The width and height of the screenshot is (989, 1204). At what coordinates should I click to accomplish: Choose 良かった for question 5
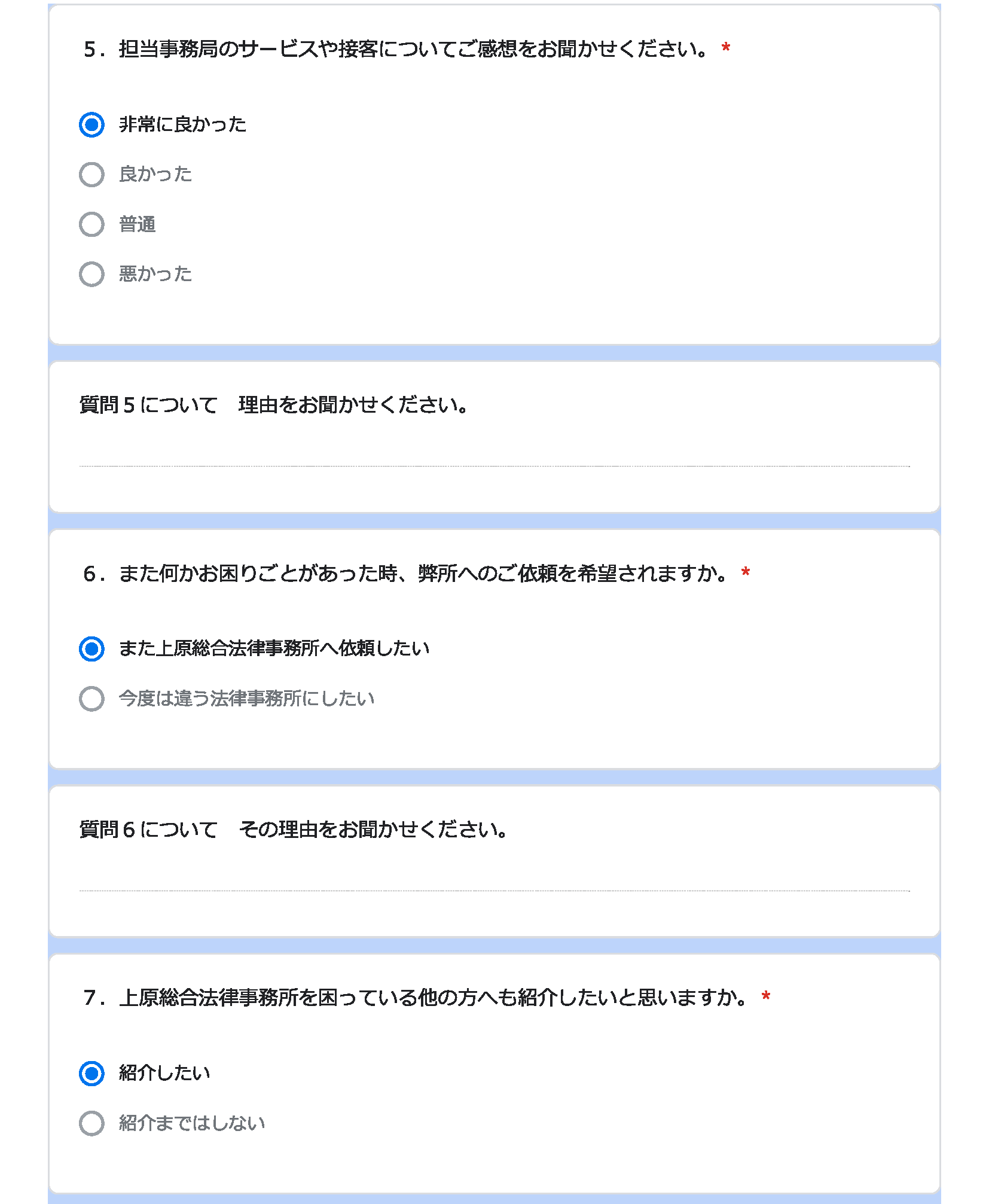[91, 175]
